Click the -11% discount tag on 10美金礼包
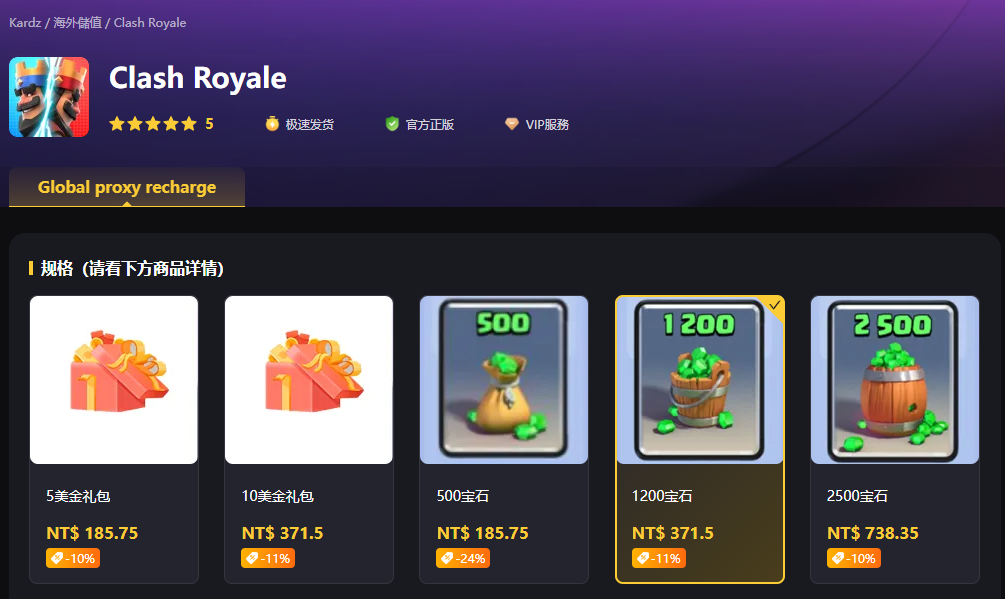The width and height of the screenshot is (1005, 599). 268,558
